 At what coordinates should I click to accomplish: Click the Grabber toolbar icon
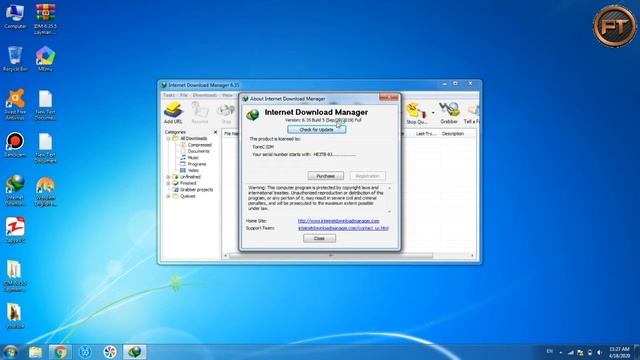(449, 113)
